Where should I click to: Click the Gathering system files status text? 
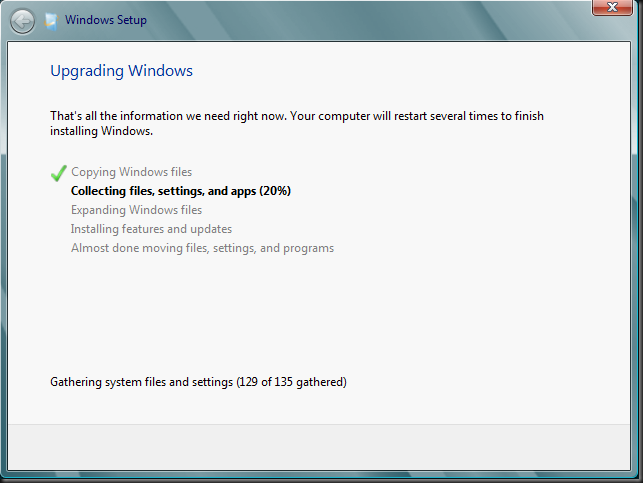tap(198, 382)
